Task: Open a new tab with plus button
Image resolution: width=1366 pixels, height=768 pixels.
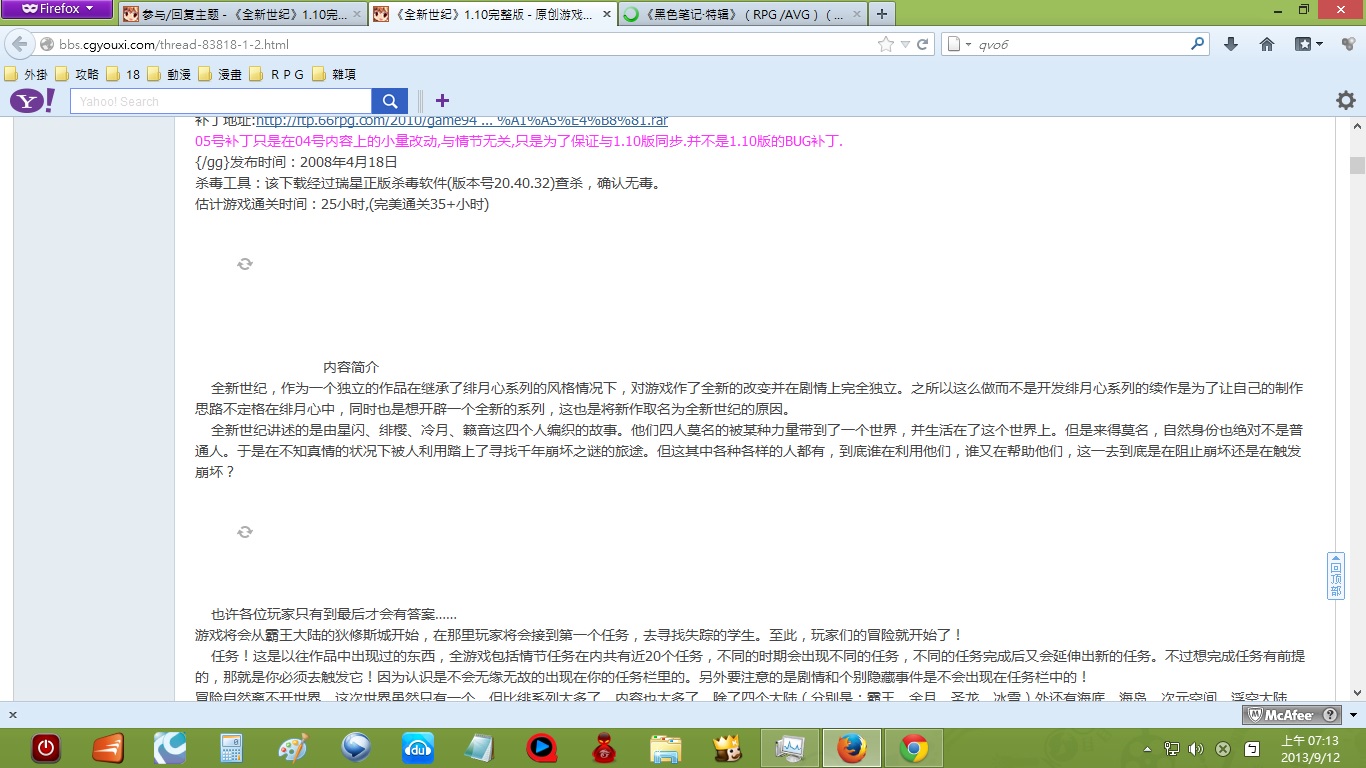Action: coord(881,15)
